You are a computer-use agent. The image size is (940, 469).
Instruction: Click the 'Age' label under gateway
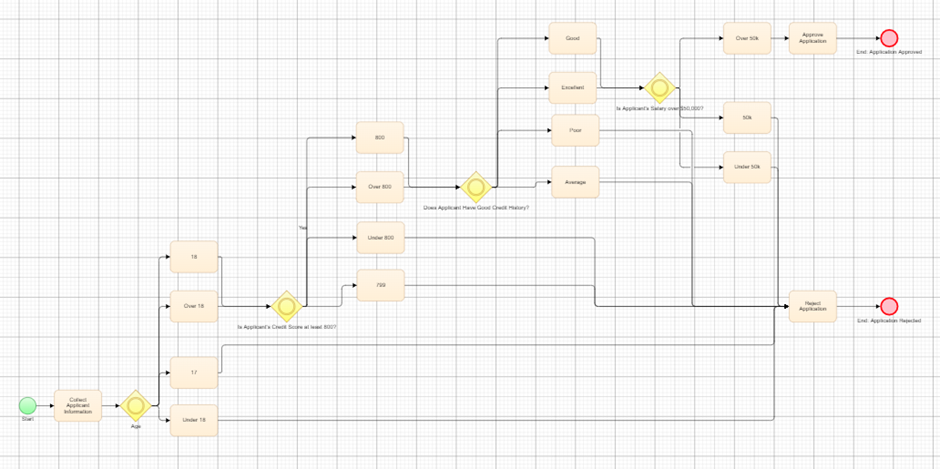coord(135,426)
